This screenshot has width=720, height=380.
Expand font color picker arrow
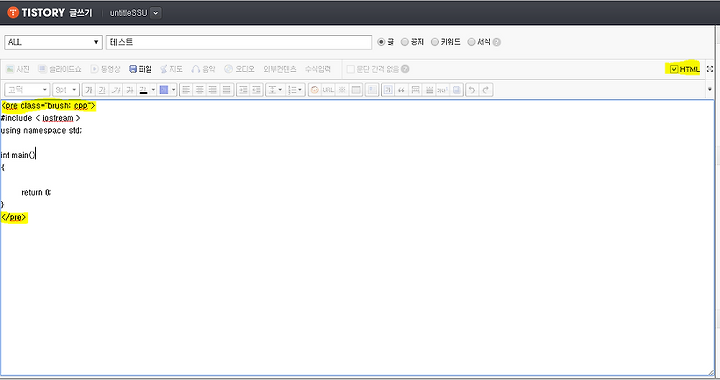pyautogui.click(x=153, y=90)
